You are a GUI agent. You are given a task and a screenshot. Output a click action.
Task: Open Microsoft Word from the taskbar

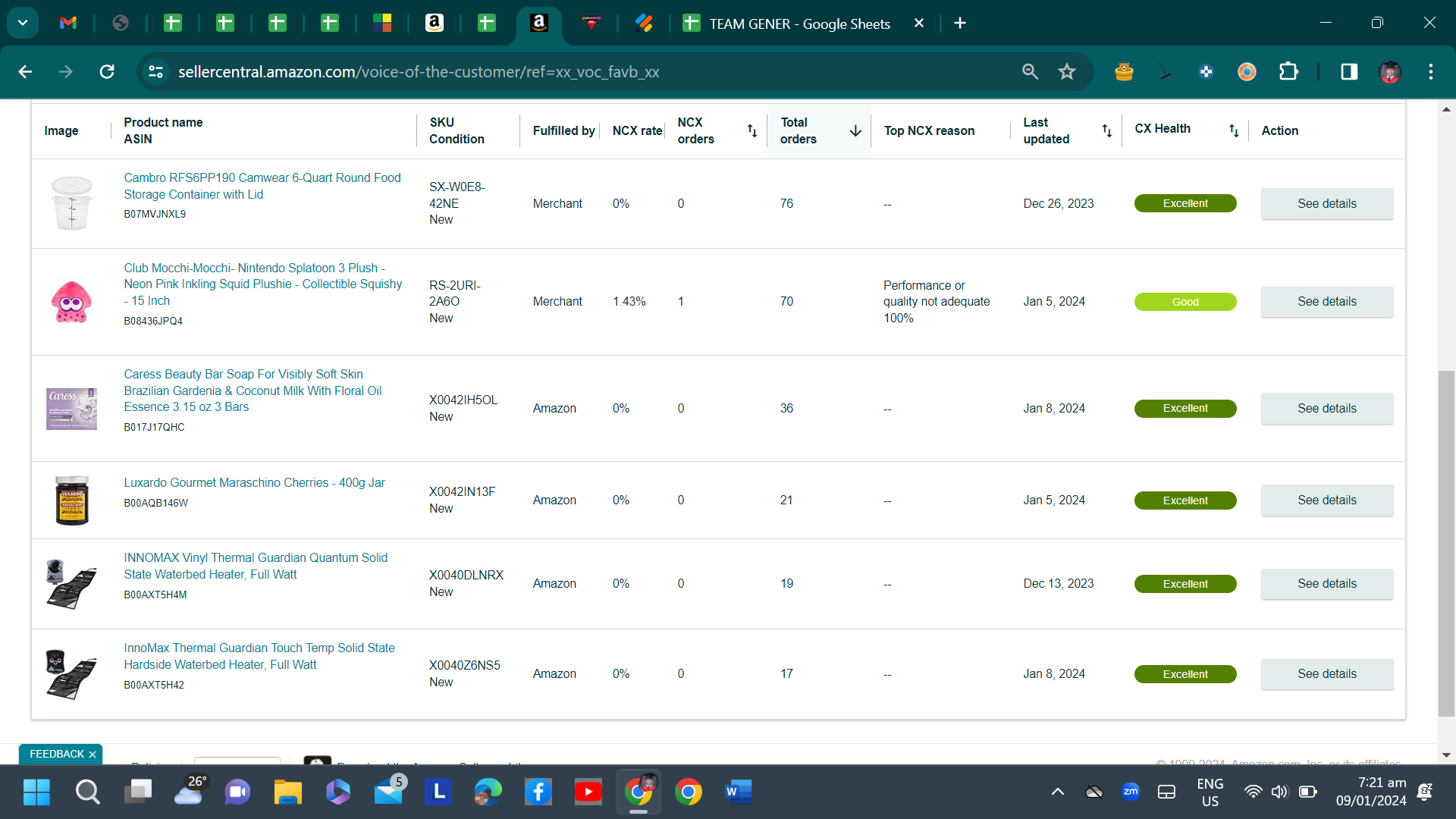(x=738, y=792)
